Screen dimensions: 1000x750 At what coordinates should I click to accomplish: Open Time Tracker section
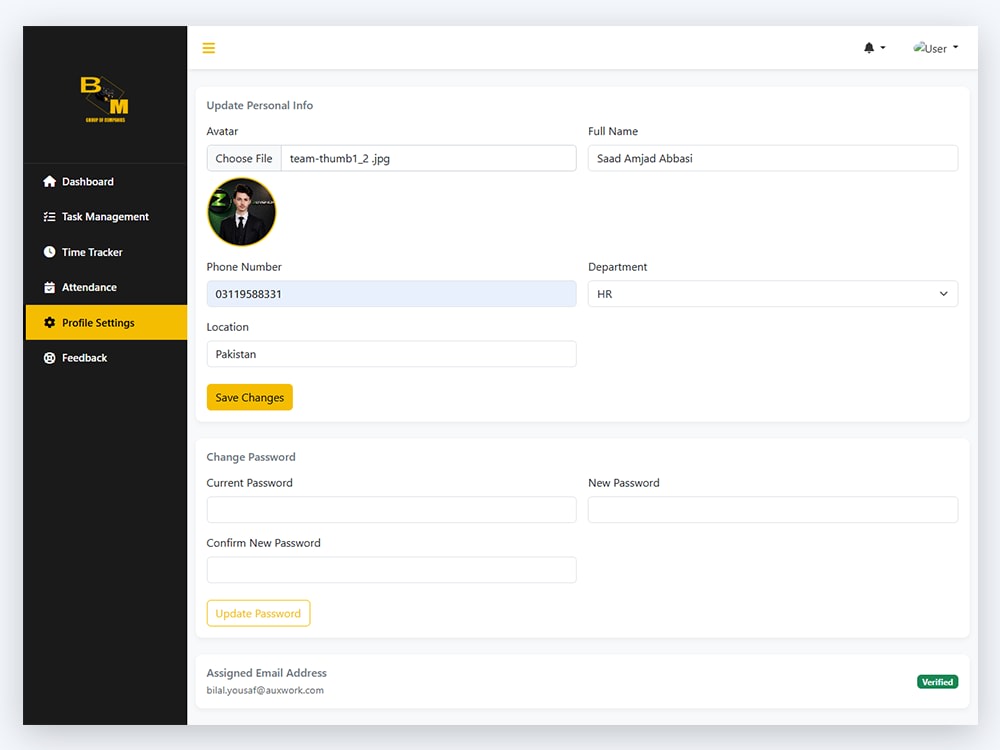point(105,252)
